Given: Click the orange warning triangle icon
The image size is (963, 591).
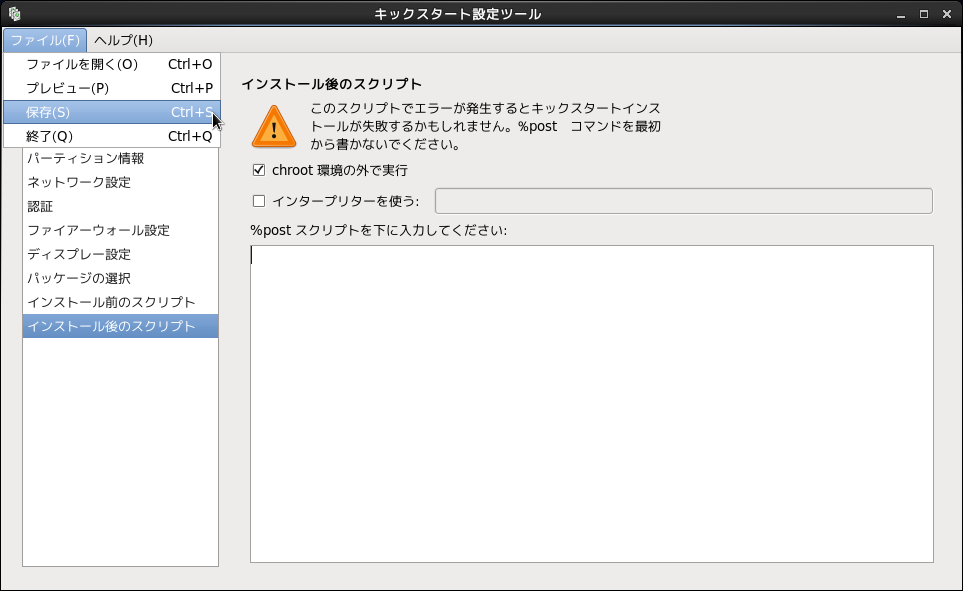Looking at the screenshot, I should click(273, 126).
